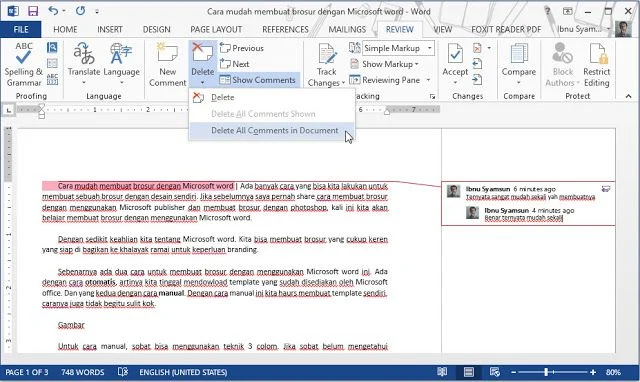Expand the Show Markup dropdown

pyautogui.click(x=416, y=64)
